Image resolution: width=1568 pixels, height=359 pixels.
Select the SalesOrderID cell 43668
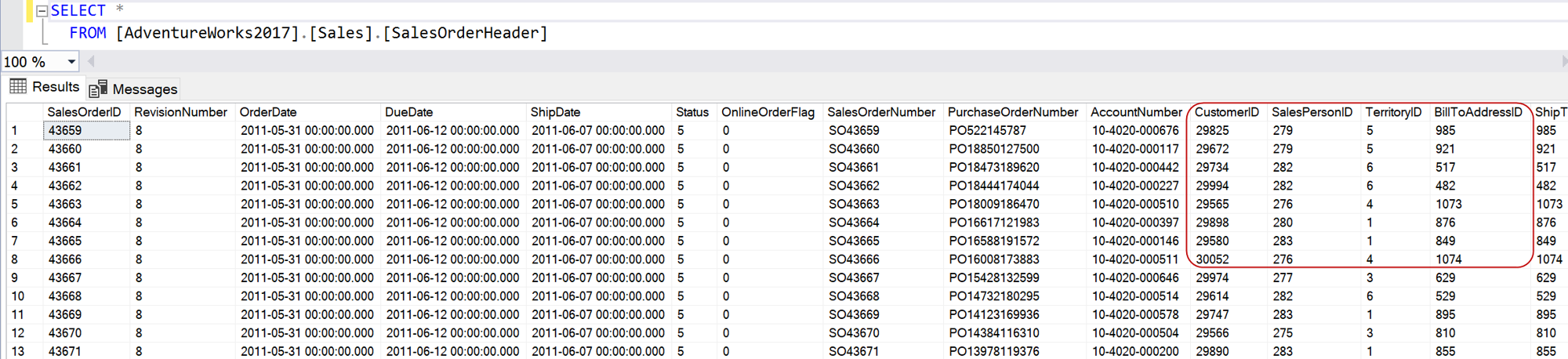pos(87,296)
